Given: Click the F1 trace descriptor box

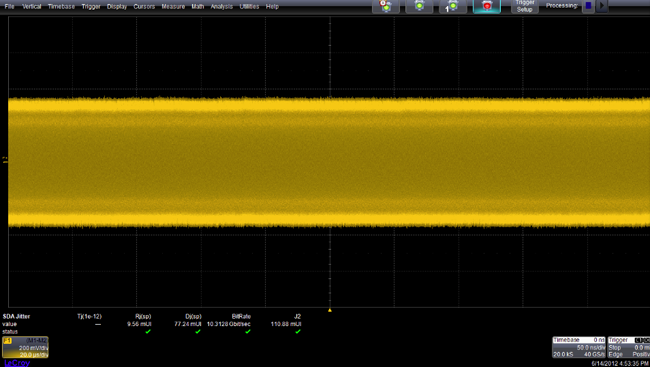Looking at the screenshot, I should point(25,347).
